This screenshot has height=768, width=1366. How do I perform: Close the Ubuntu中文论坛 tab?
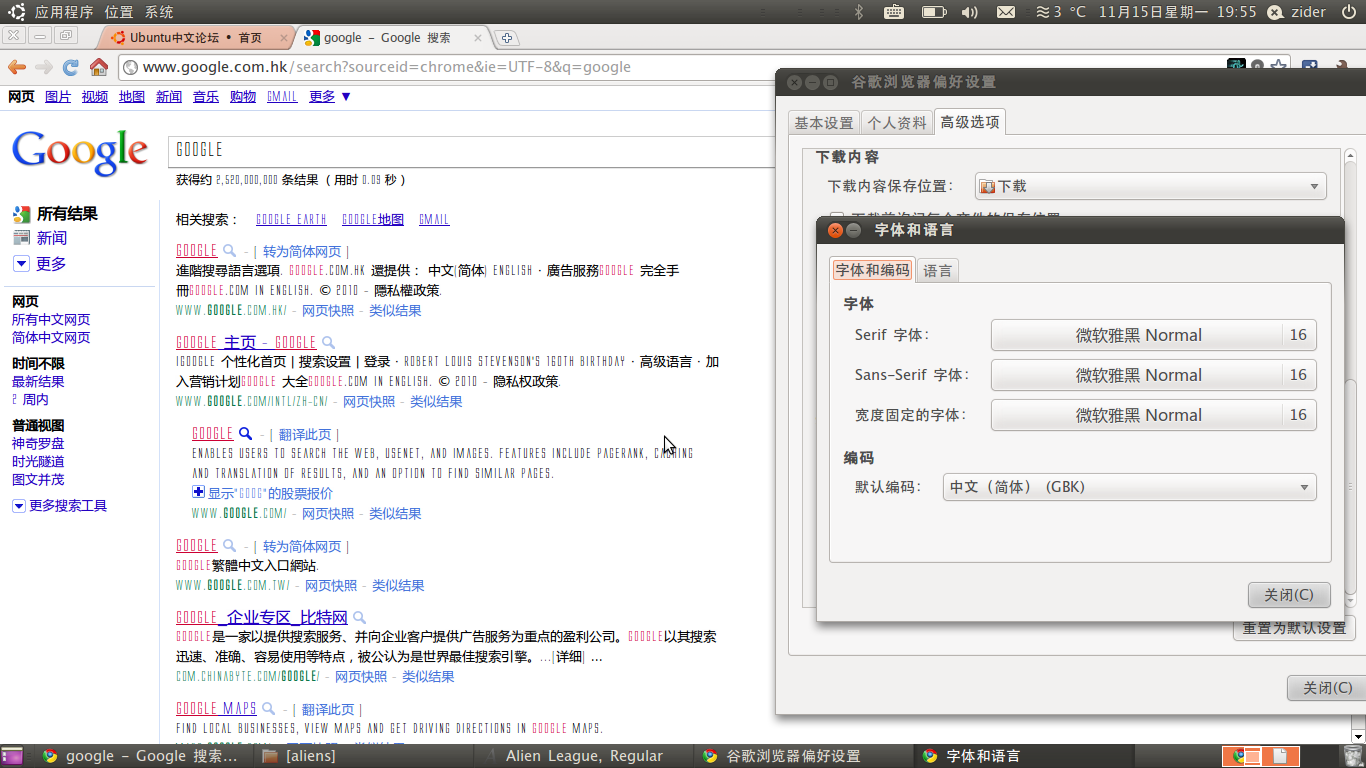coord(285,38)
